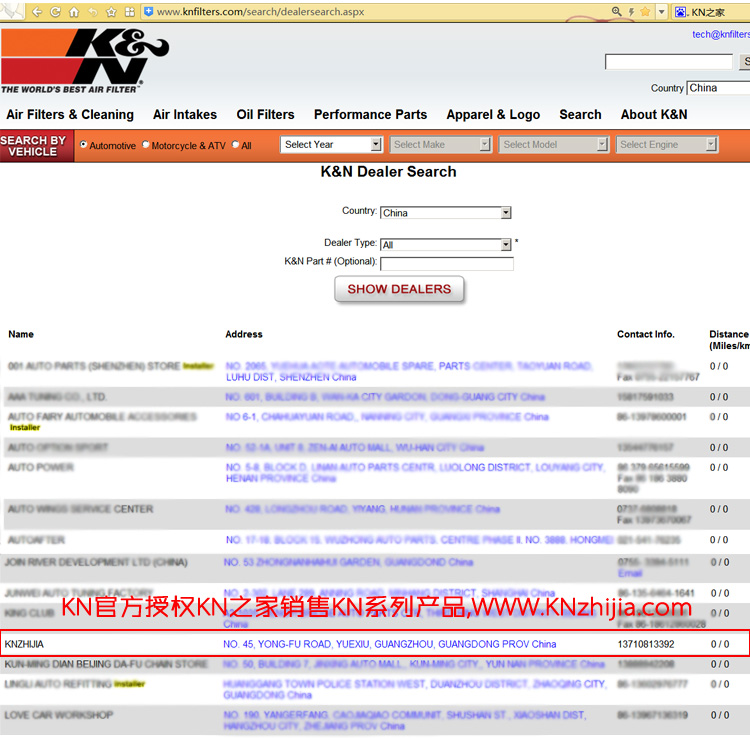Open the dealer search Country dropdown
Viewport: 750px width, 738px height.
(x=446, y=213)
